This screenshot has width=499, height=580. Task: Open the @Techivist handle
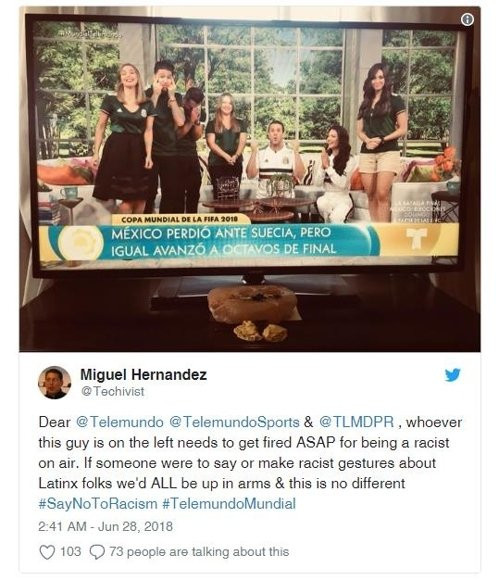112,391
